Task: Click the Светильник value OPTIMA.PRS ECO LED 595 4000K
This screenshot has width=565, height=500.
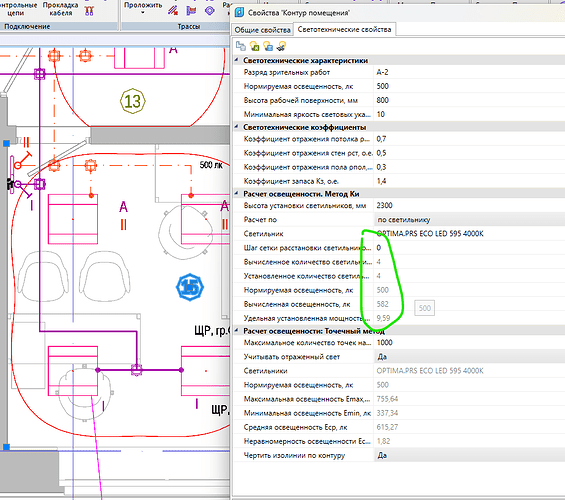Action: [430, 234]
